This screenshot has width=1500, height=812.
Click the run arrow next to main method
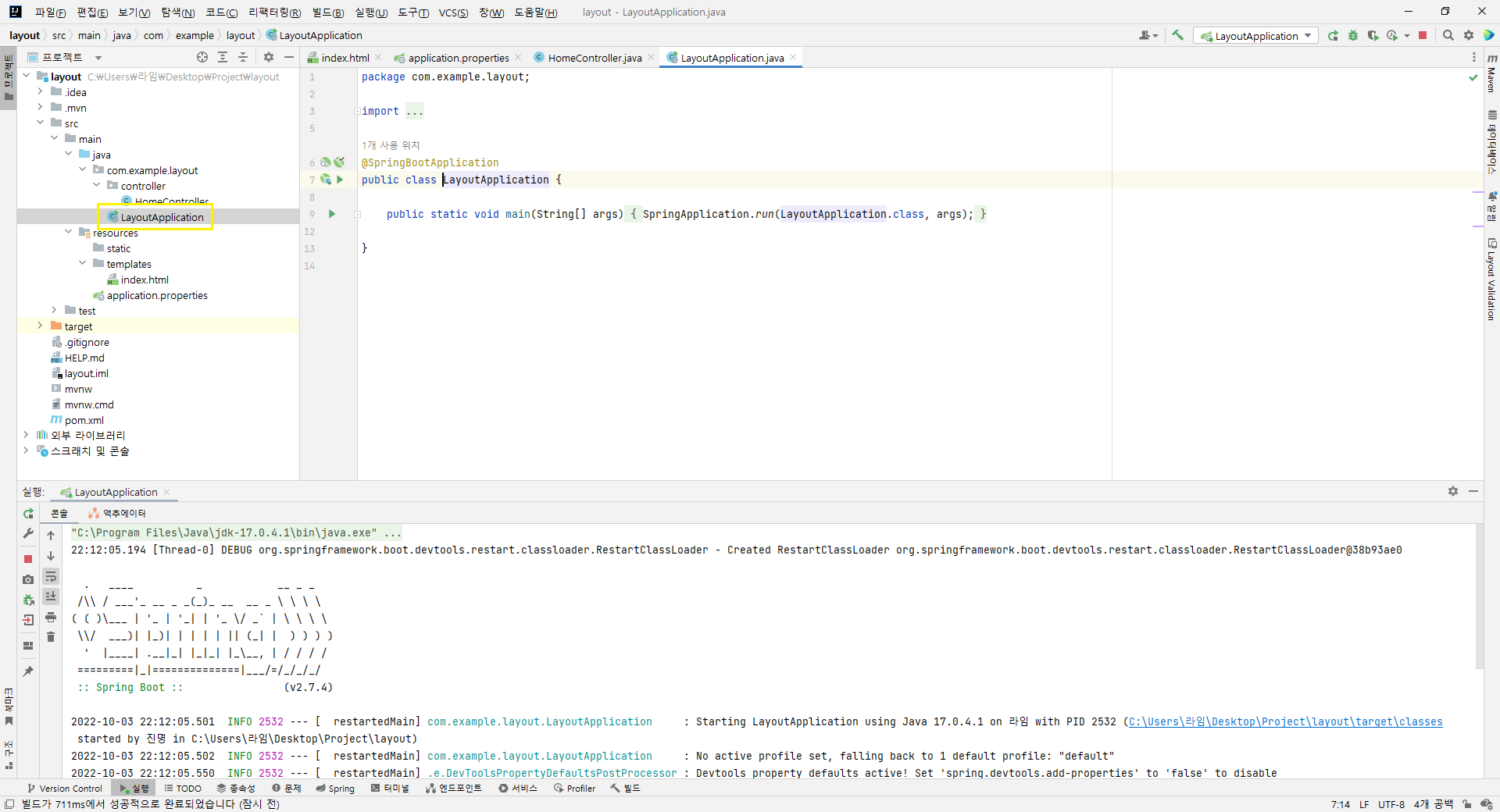332,214
